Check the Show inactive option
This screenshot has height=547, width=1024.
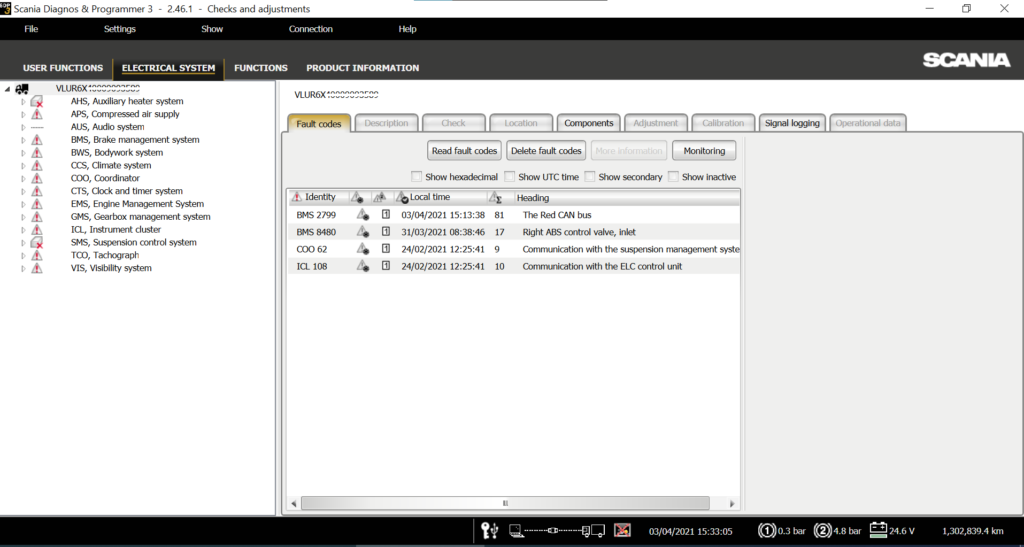673,177
